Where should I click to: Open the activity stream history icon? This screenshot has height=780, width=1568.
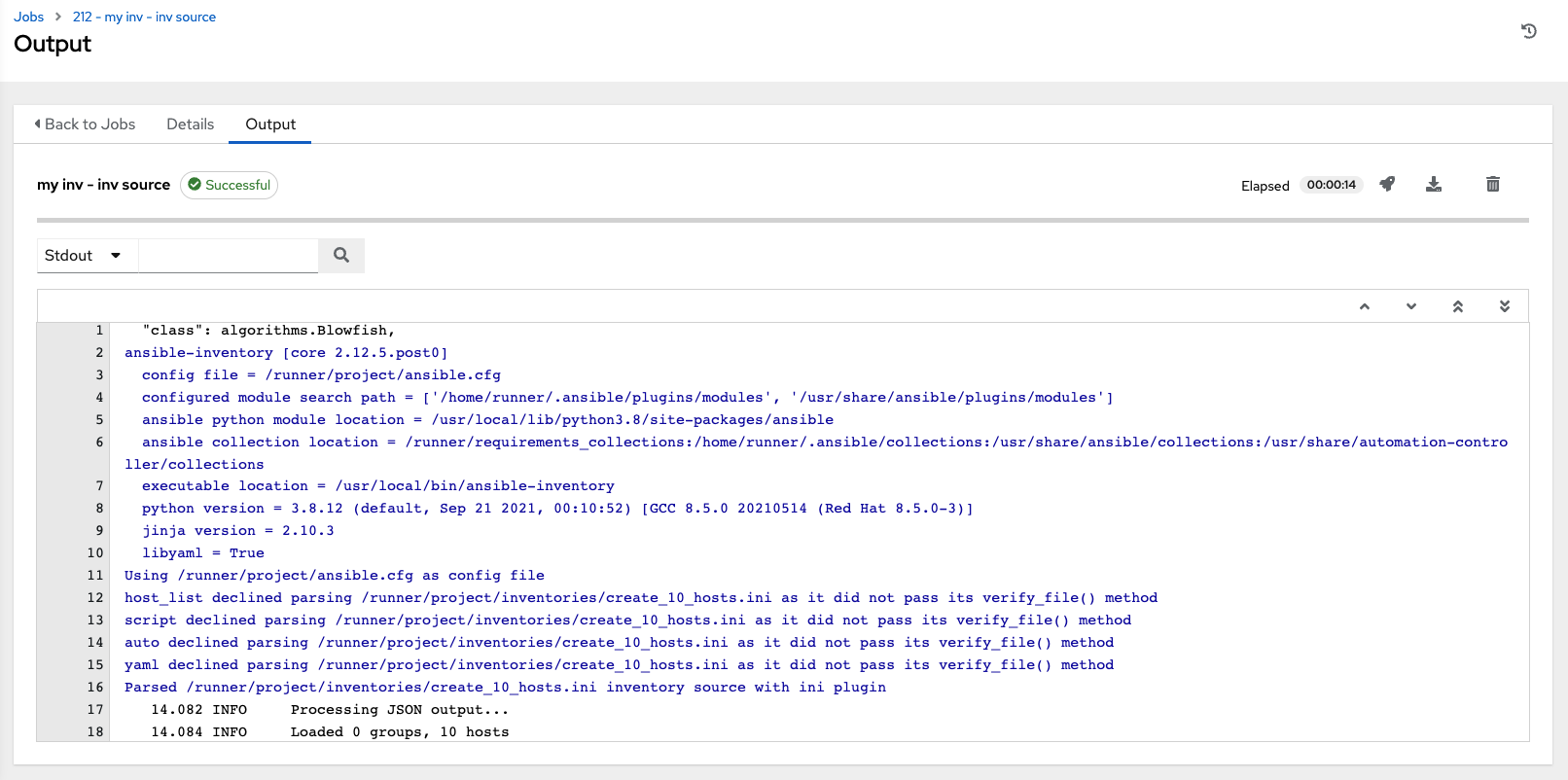tap(1528, 31)
